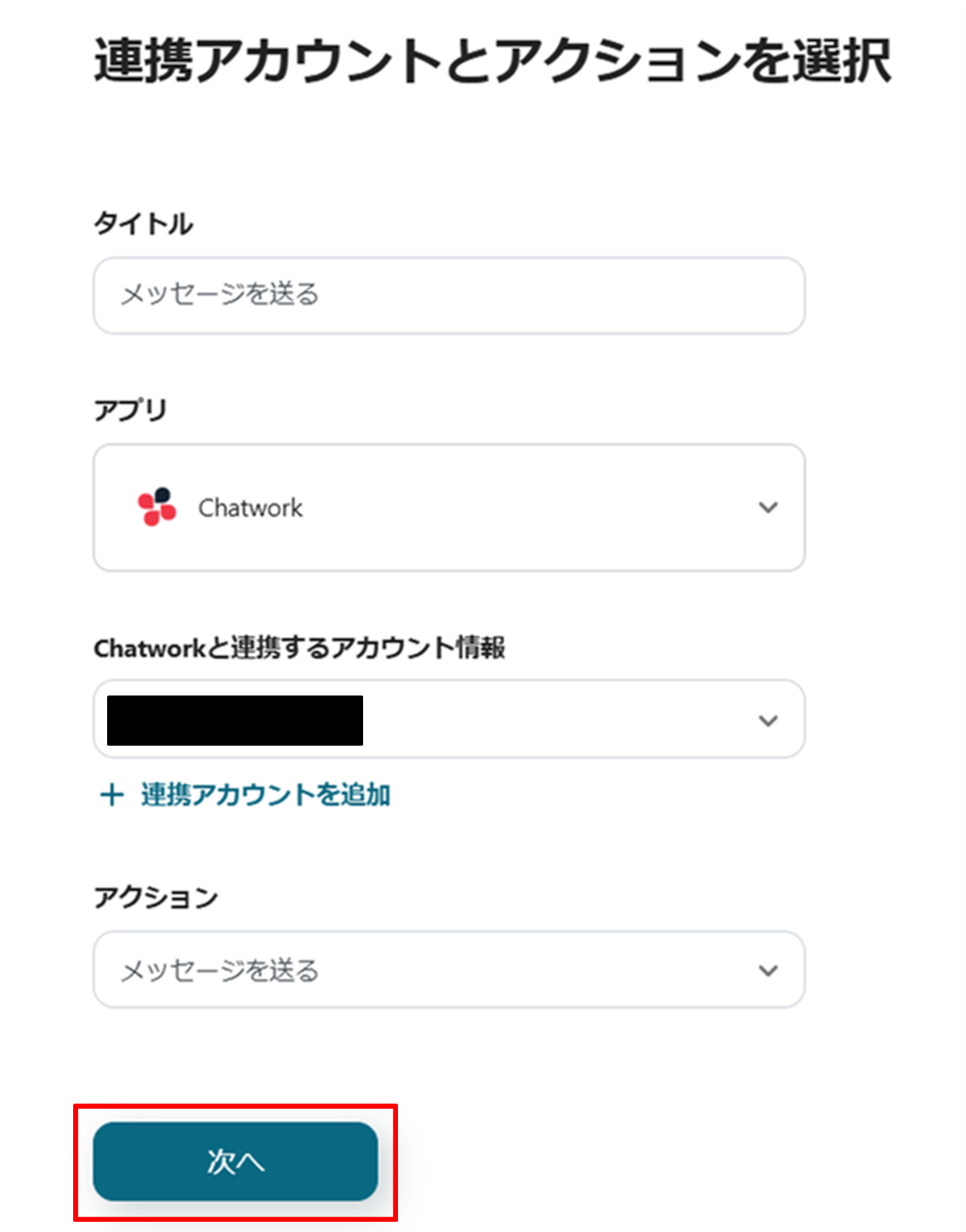
Task: Click the Chatwork logo icon
Action: 156,507
